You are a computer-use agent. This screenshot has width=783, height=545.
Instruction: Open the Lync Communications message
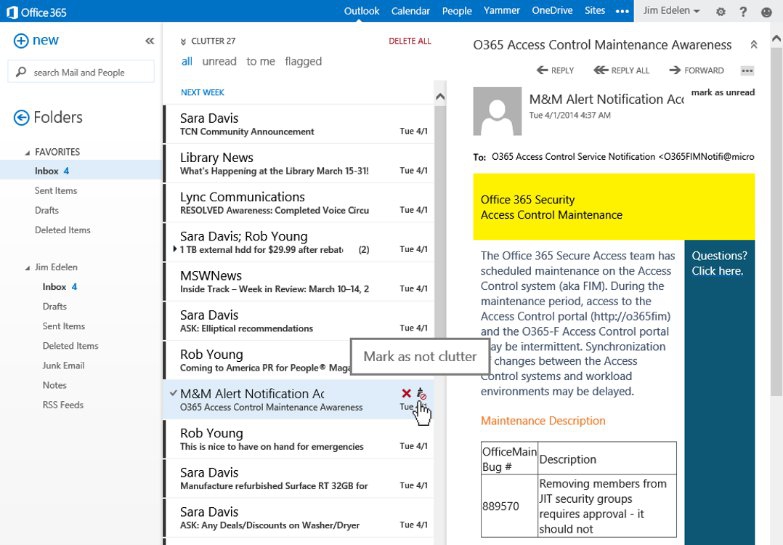point(299,203)
